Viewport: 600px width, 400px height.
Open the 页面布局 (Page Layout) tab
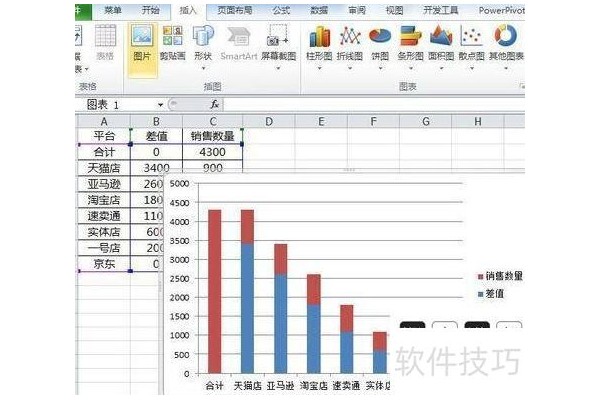tap(235, 10)
